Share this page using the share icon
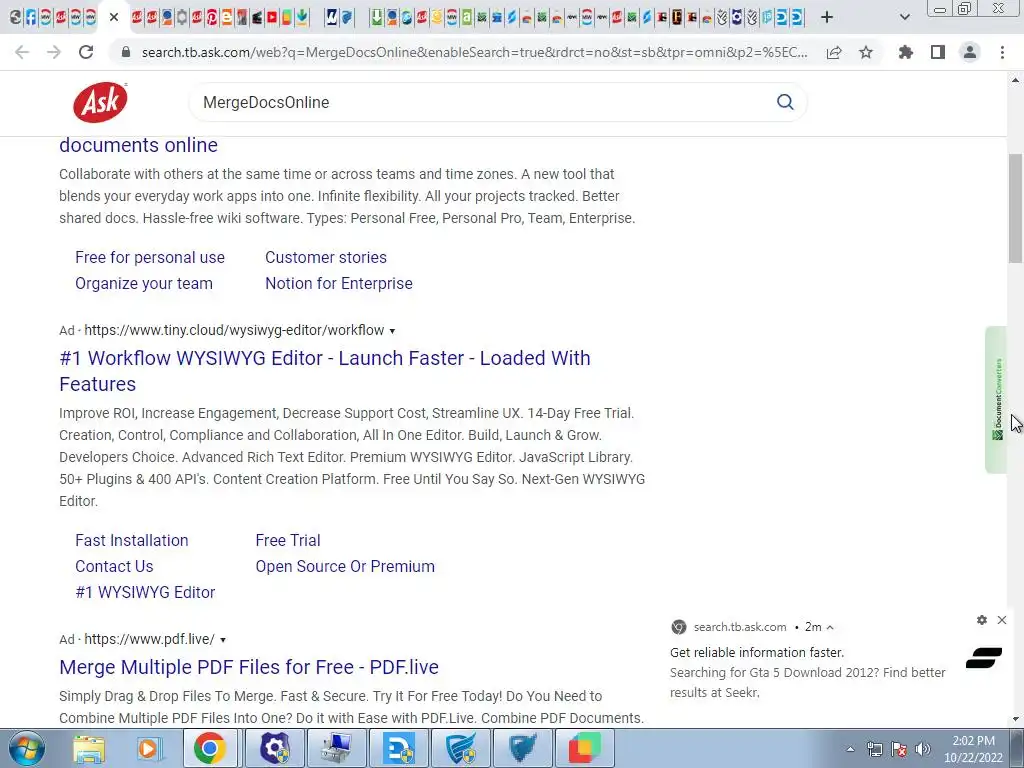 tap(834, 52)
